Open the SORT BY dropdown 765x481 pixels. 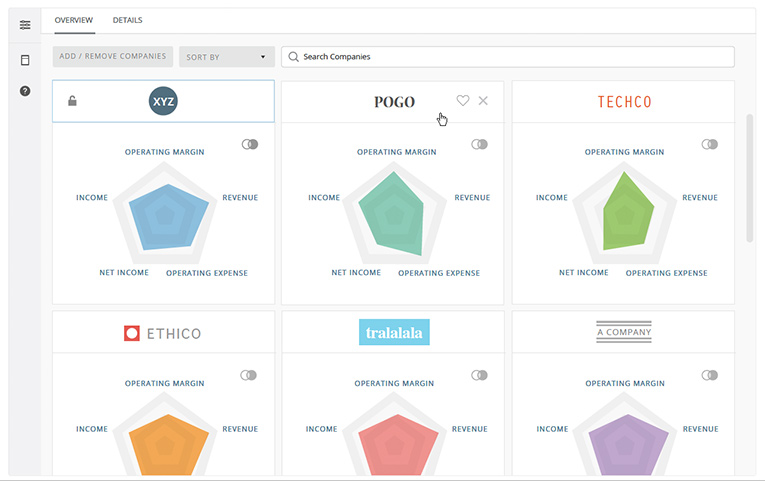click(x=227, y=57)
